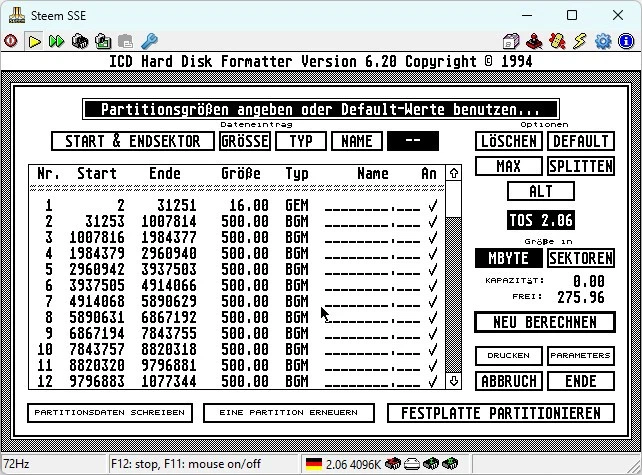Screen dimensions: 642x475
Task: Open the red joystick configuration icon
Action: click(x=534, y=41)
